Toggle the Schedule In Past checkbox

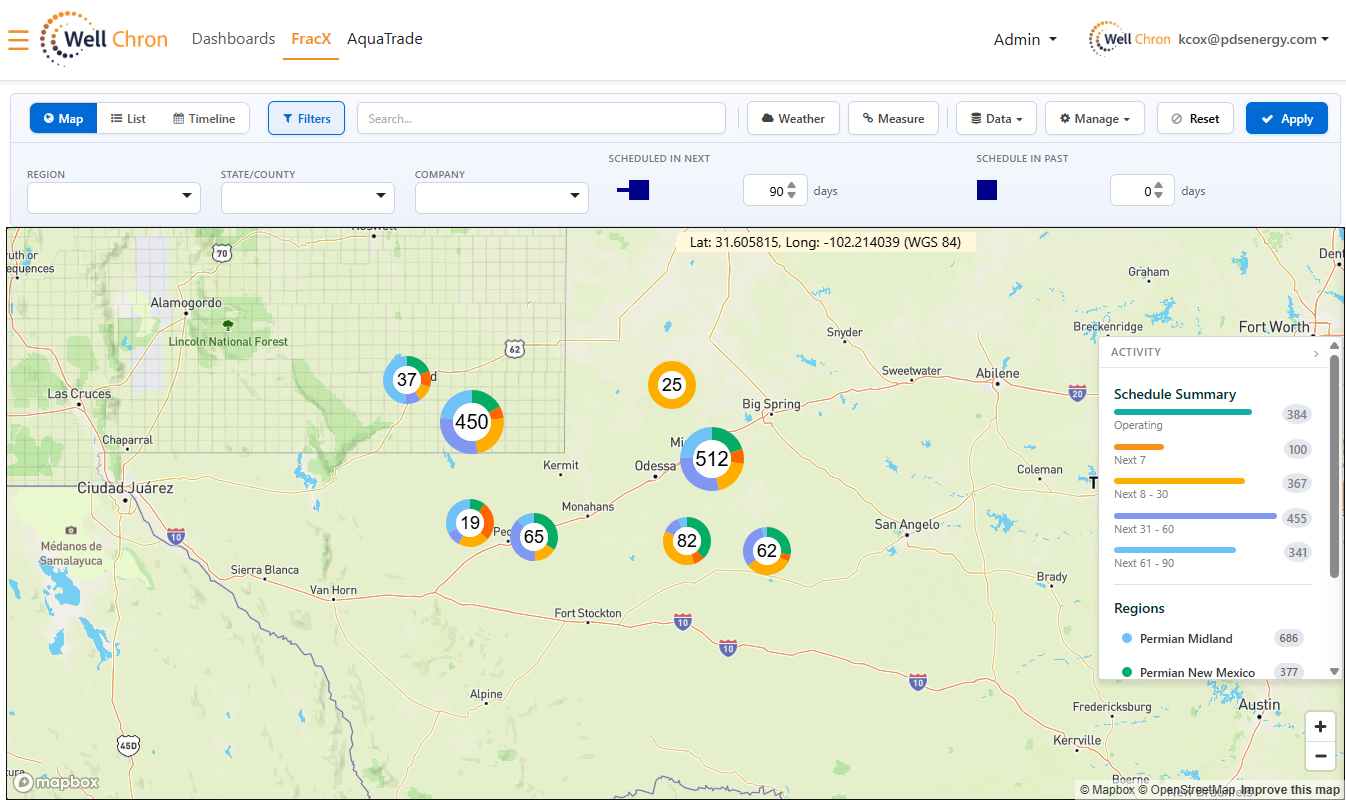[987, 190]
